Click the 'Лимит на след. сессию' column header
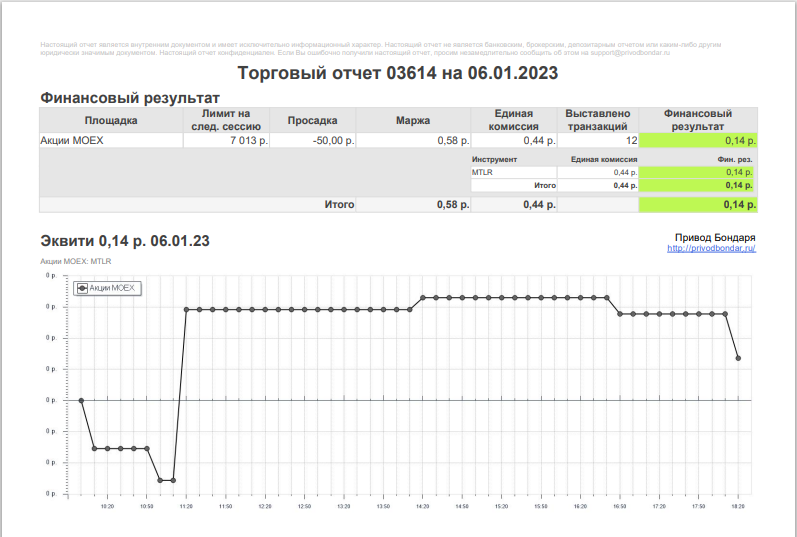This screenshot has height=537, width=797. point(226,120)
